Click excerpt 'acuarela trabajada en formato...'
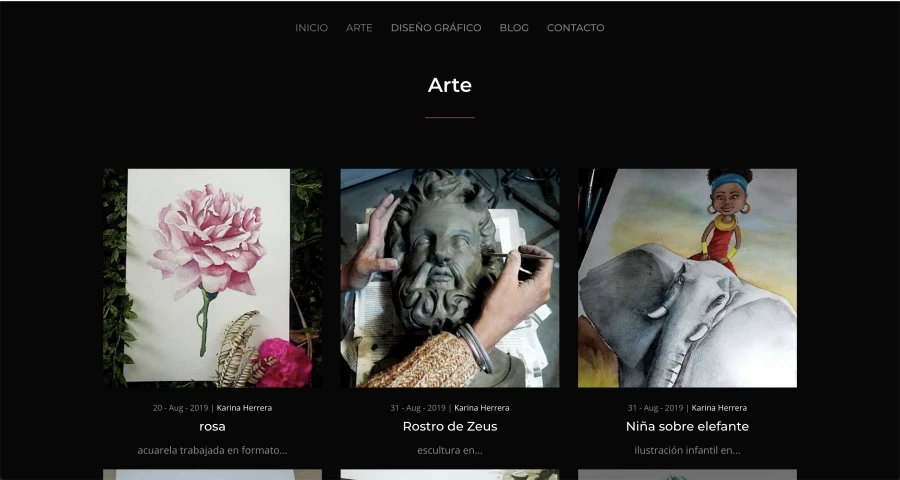This screenshot has height=480, width=900. tap(212, 450)
